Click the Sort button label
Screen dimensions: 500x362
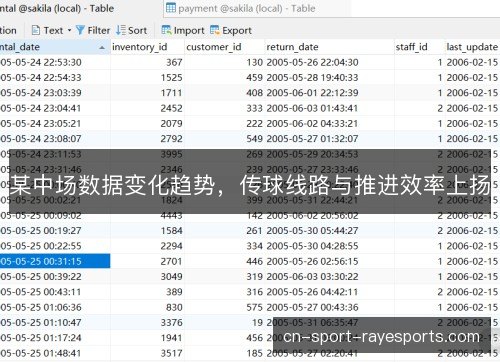(x=137, y=30)
